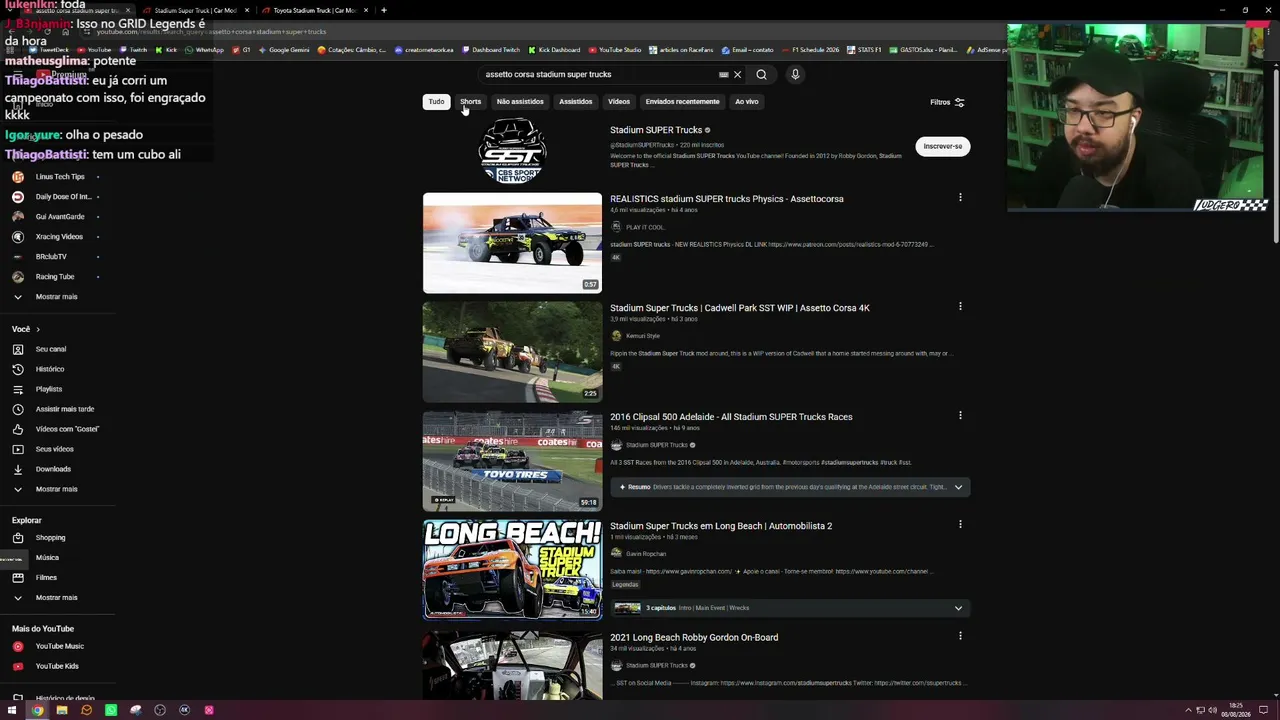
Task: Play the LONG BEACH thumbnail
Action: coord(512,570)
